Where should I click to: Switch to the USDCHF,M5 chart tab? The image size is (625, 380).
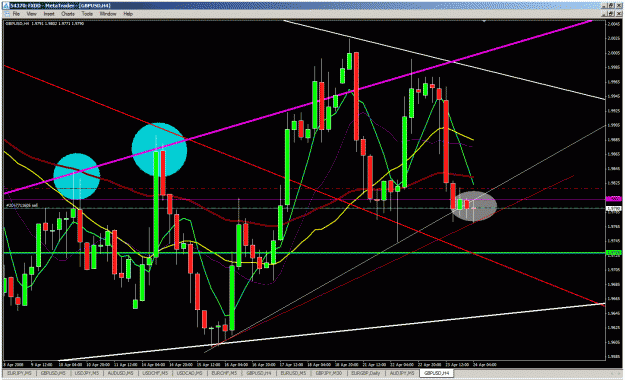pos(155,373)
